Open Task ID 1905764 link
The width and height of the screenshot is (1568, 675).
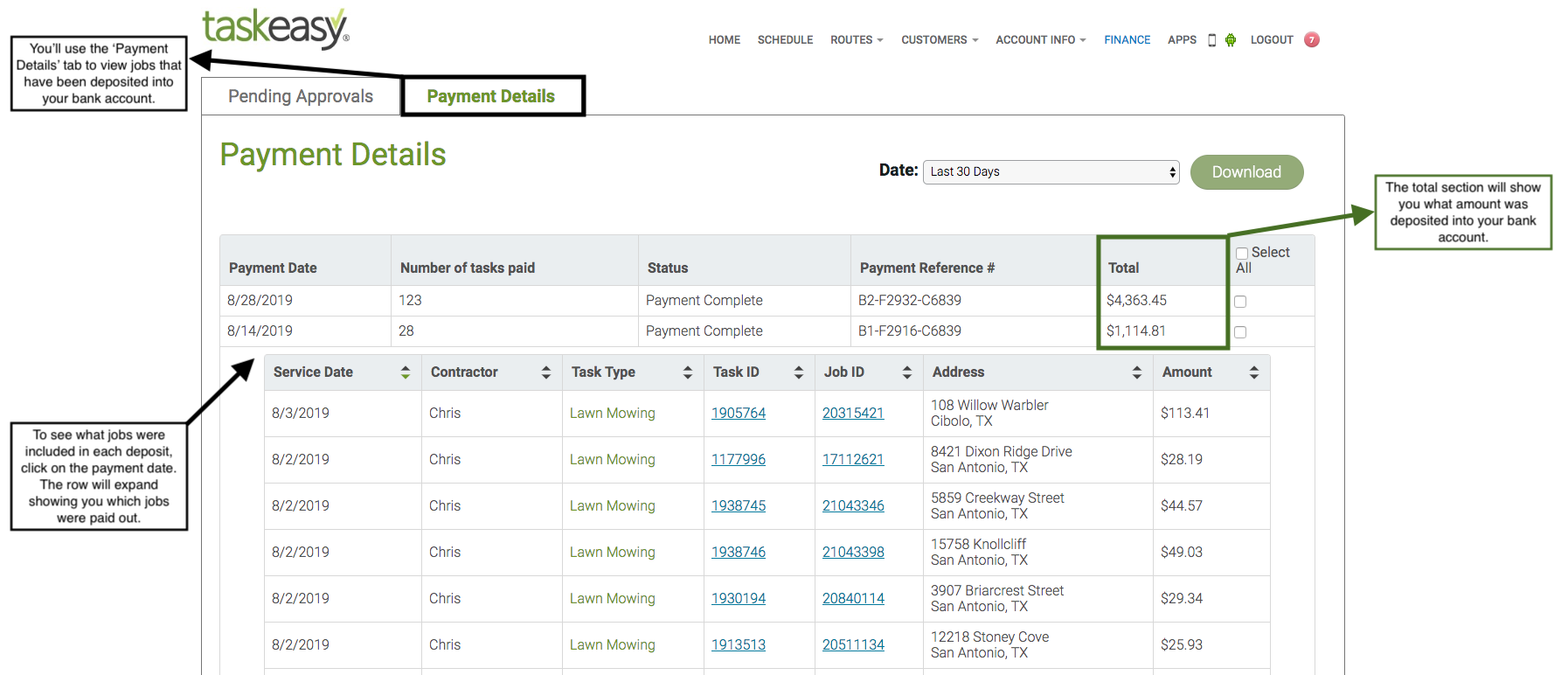739,414
